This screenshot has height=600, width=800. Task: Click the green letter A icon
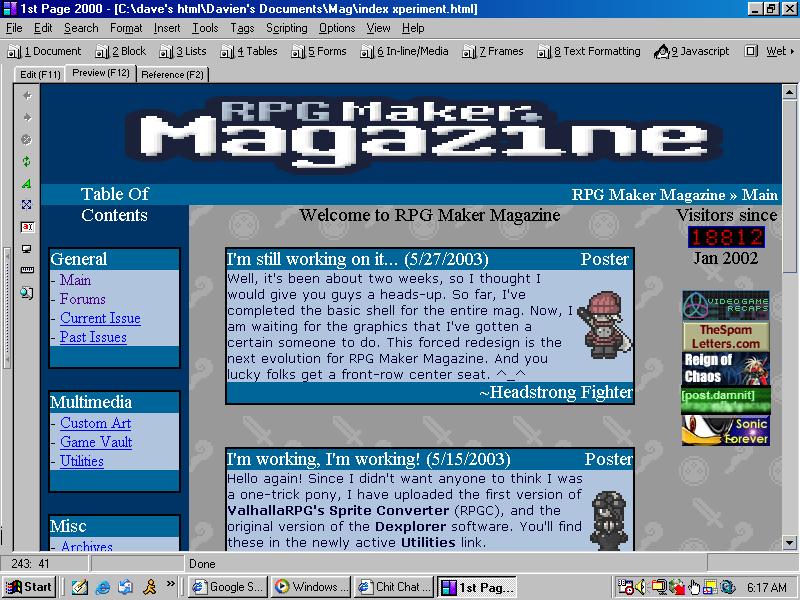click(x=27, y=183)
